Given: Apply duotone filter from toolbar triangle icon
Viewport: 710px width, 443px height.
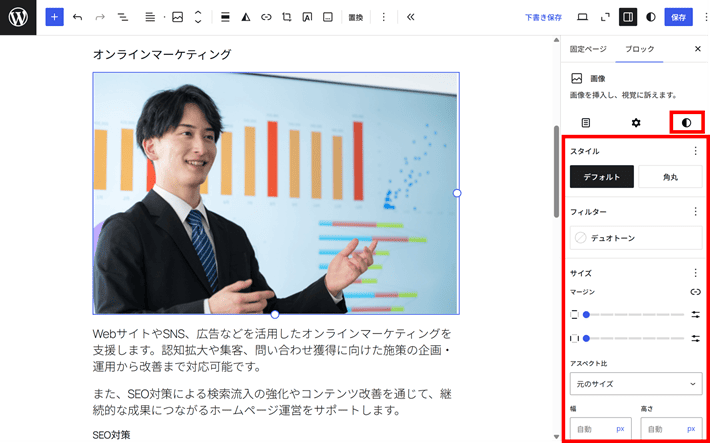Looking at the screenshot, I should [x=245, y=17].
